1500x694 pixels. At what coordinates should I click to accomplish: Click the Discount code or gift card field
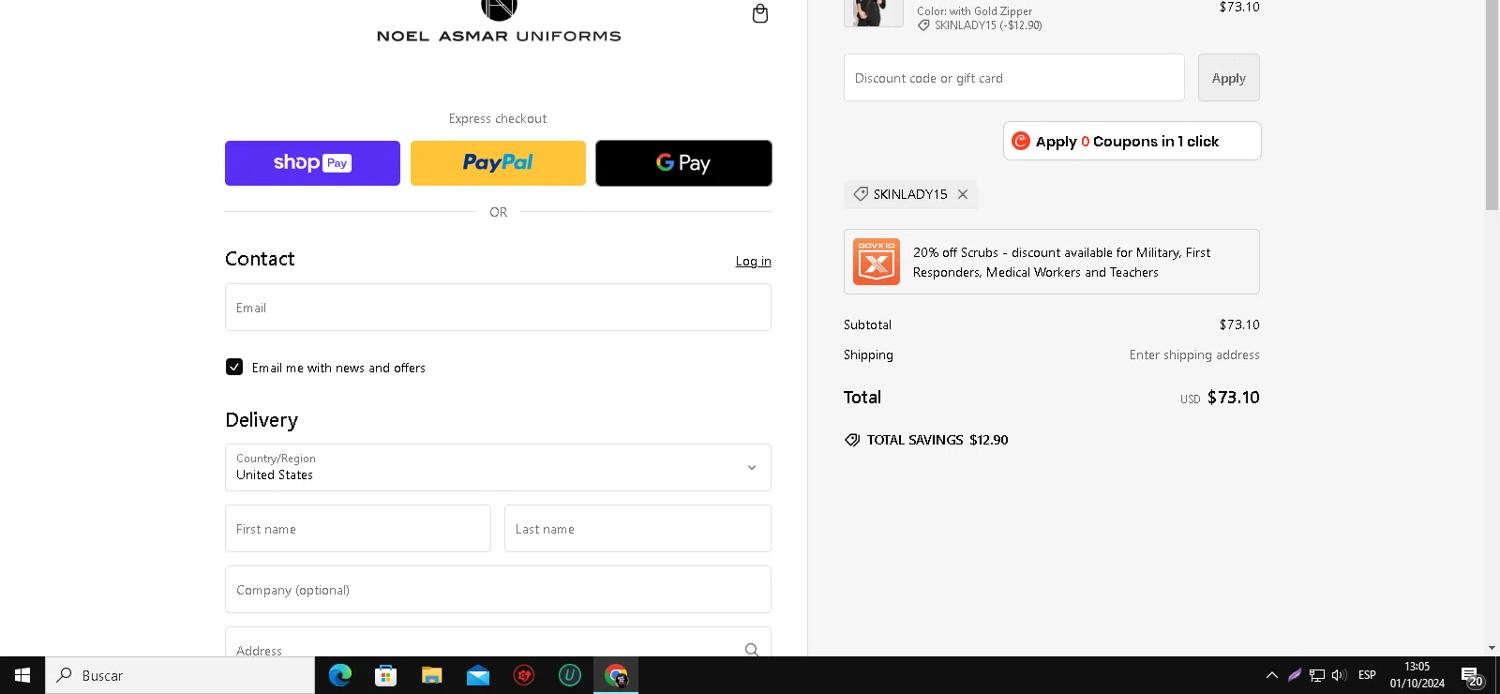[1014, 78]
